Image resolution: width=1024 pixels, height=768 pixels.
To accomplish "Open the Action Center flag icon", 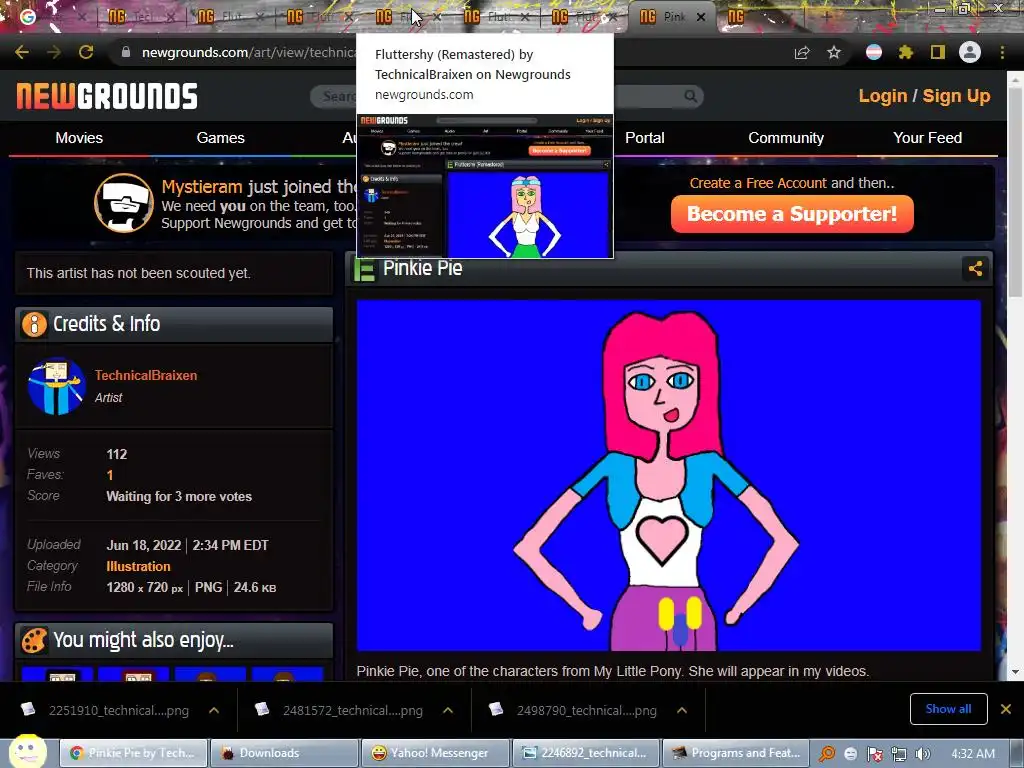I will point(874,754).
